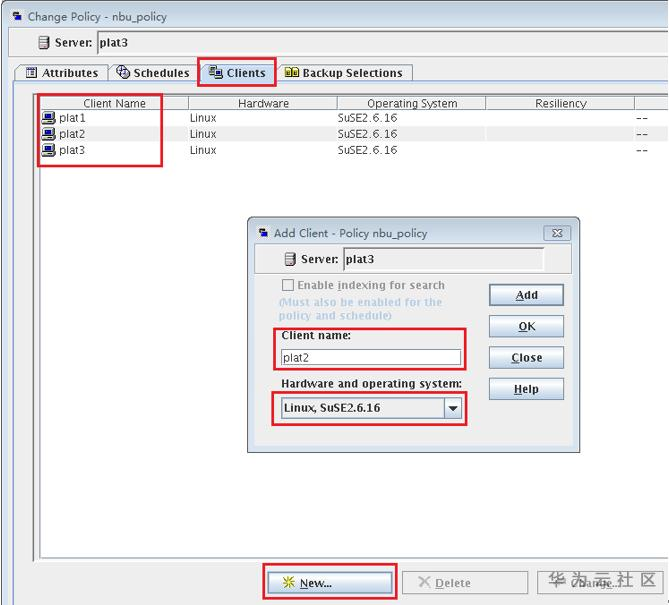This screenshot has height=605, width=669.
Task: Select the Clients tab
Action: (x=237, y=73)
